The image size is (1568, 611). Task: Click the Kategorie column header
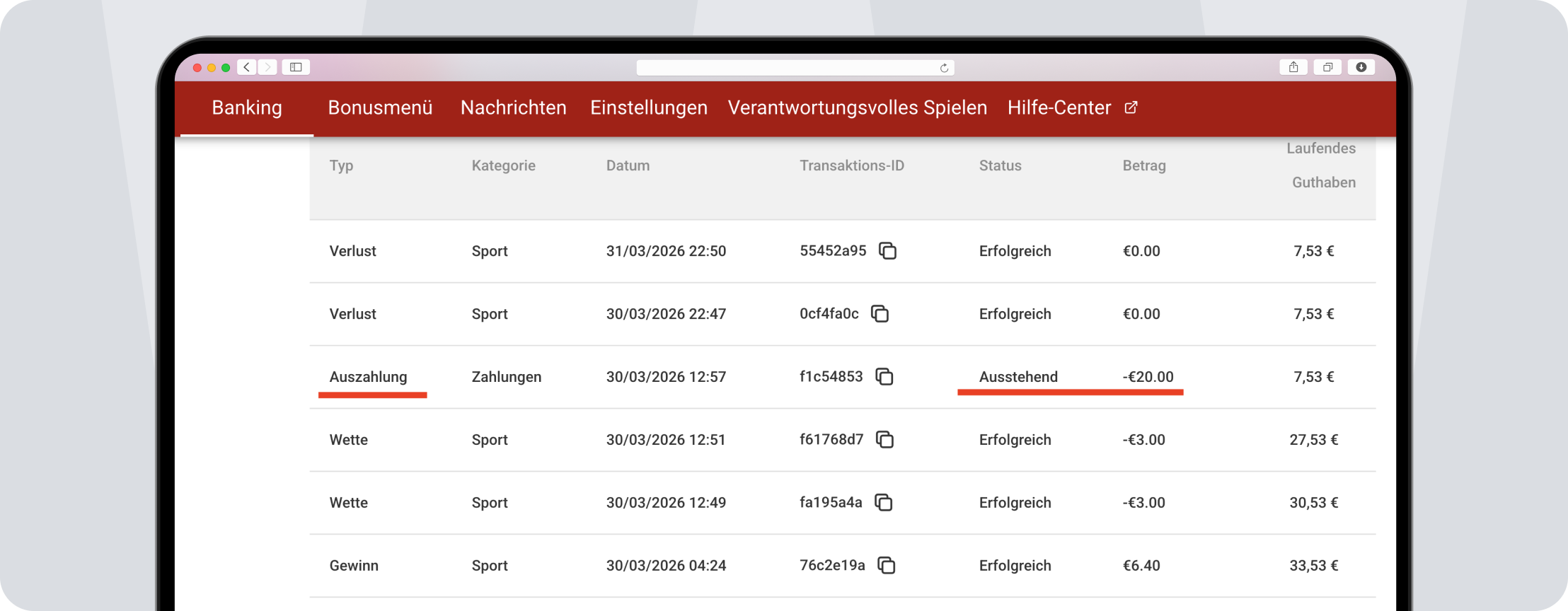(x=504, y=165)
